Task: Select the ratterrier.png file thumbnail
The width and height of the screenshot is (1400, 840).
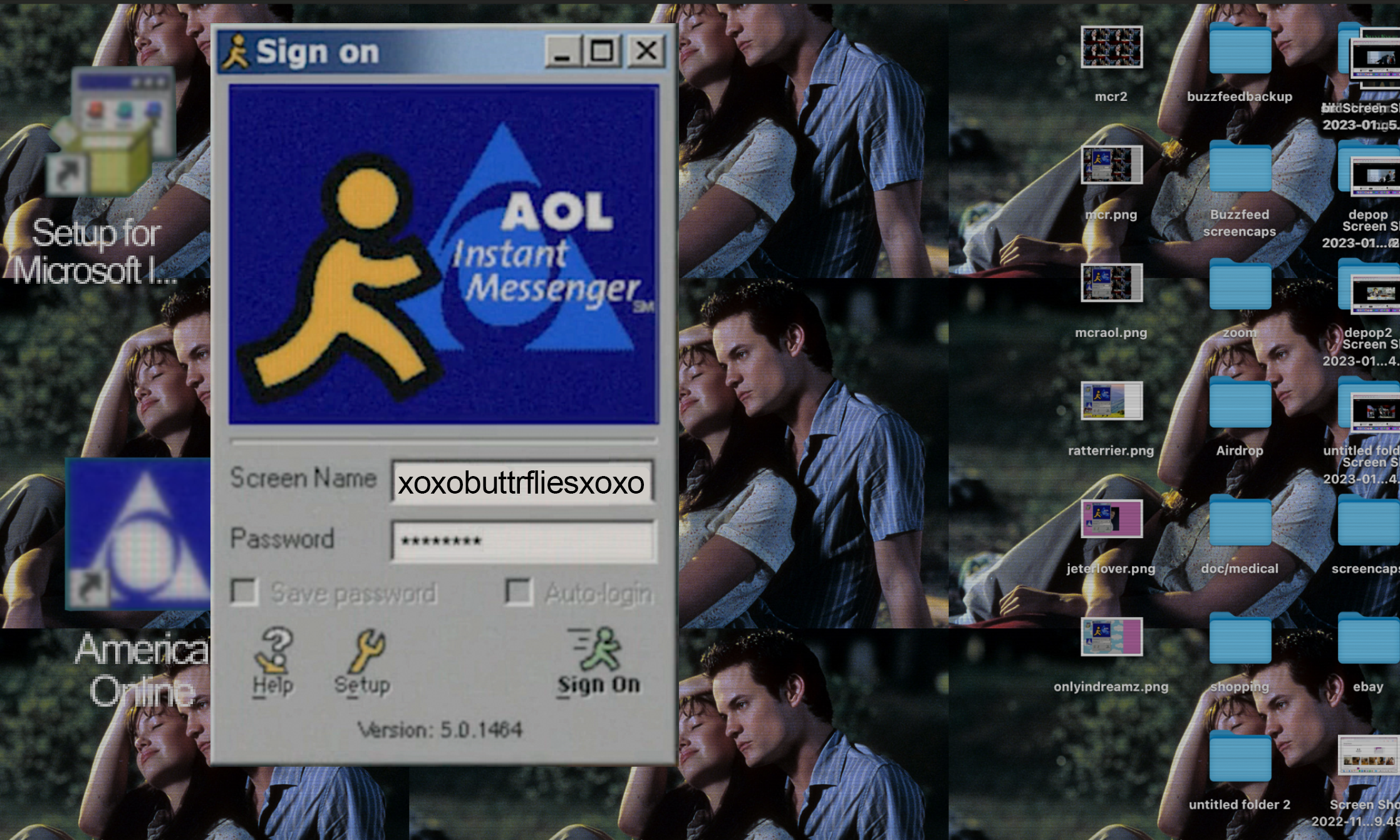Action: (1111, 401)
